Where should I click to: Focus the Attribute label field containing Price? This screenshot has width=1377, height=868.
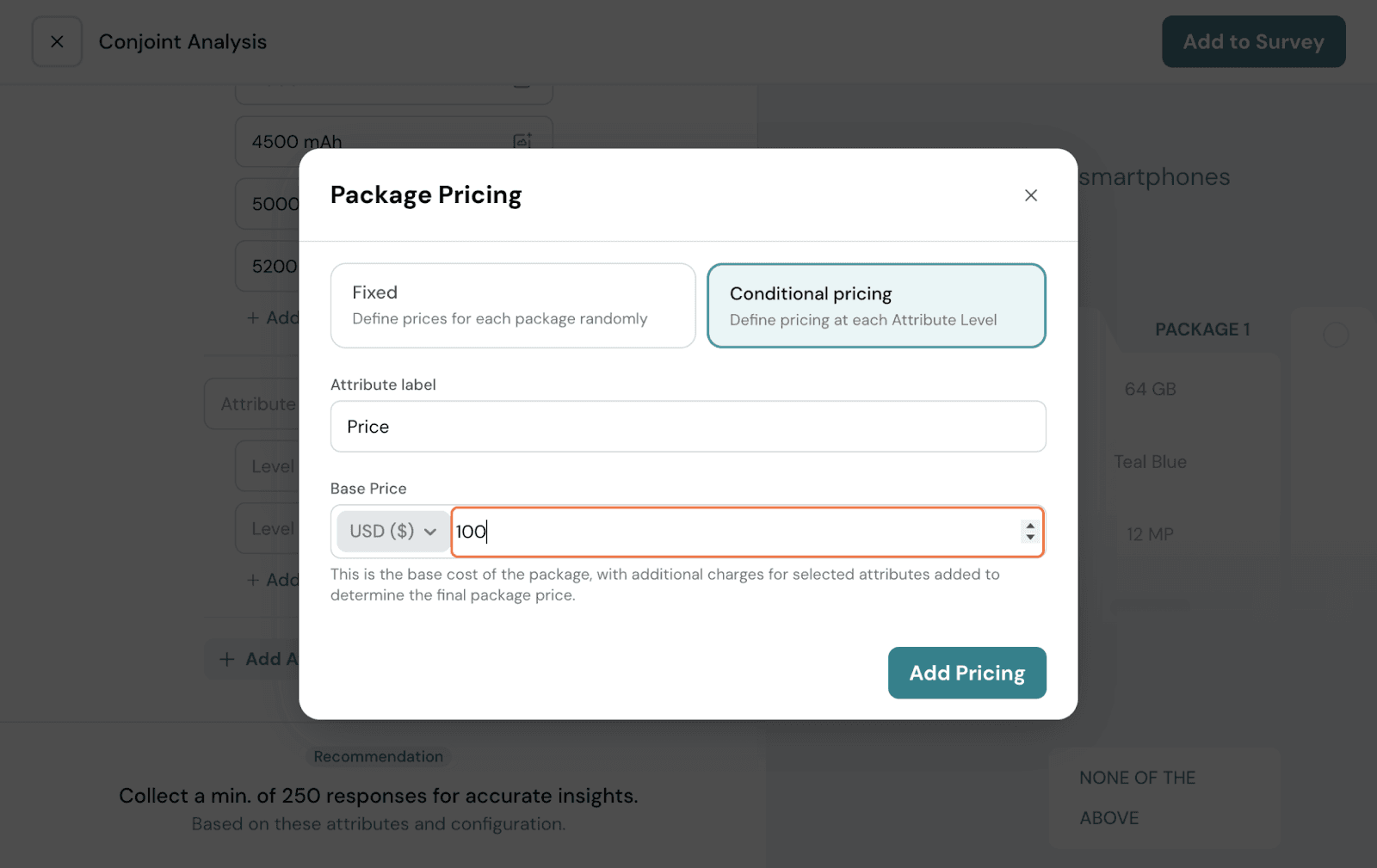point(688,427)
